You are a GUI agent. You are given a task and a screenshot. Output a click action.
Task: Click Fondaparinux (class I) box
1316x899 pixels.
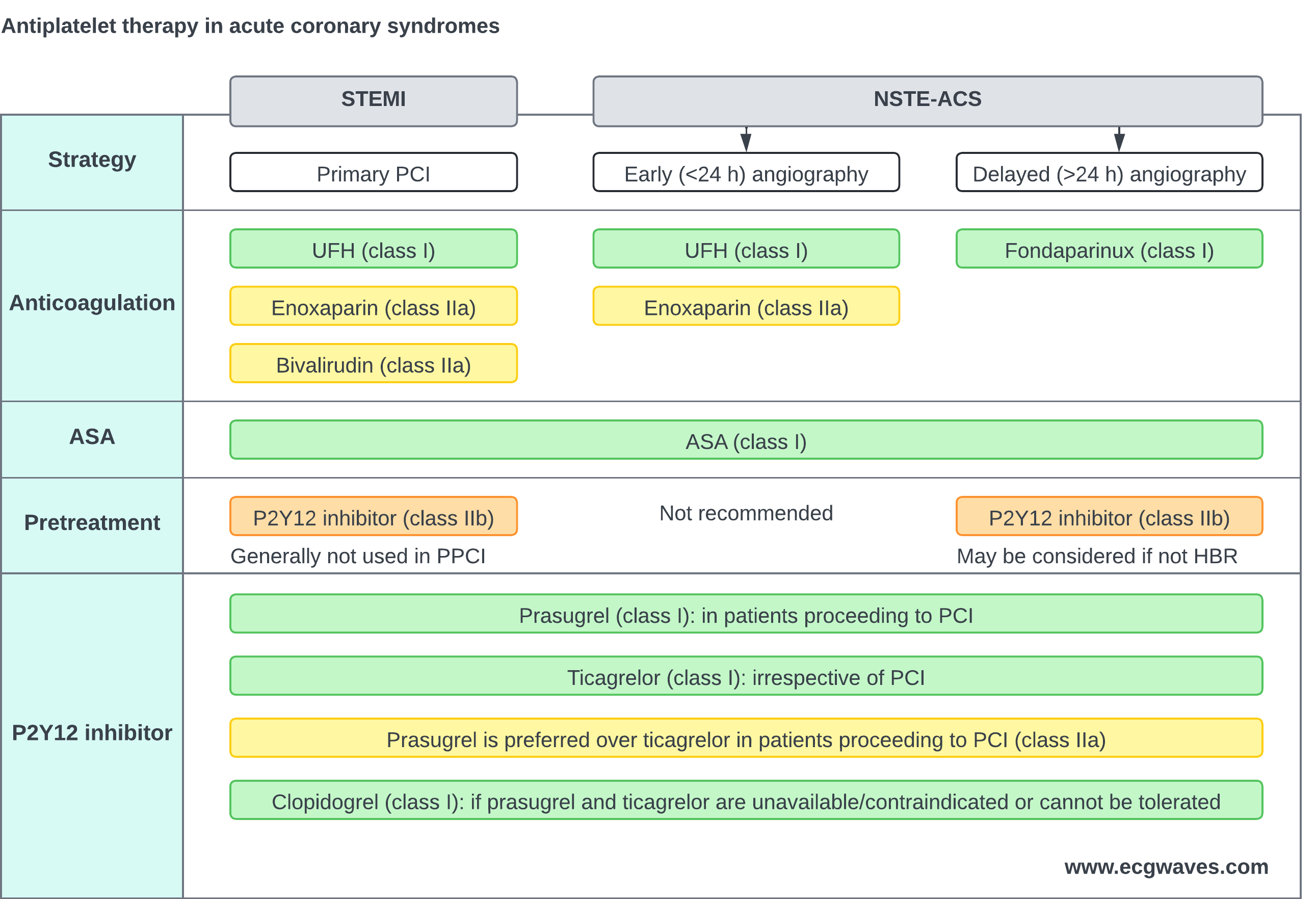1109,249
